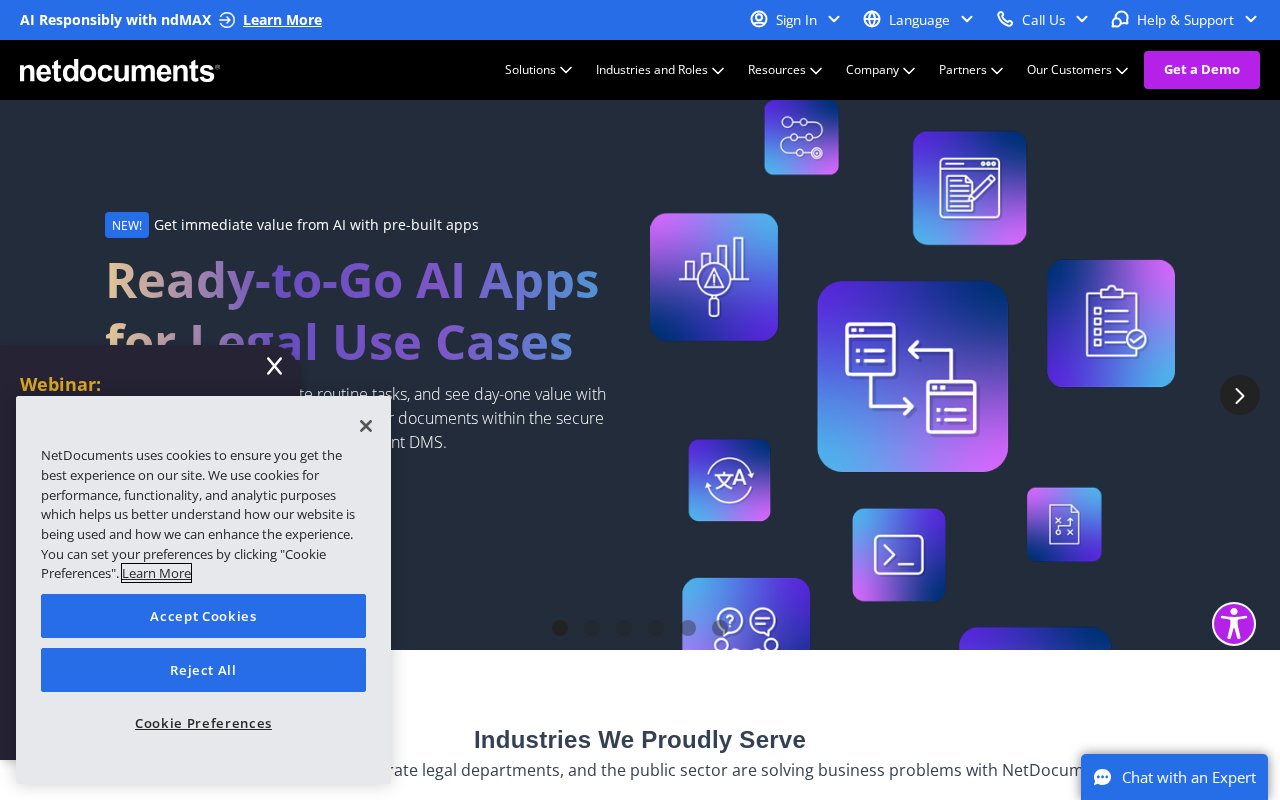Click the document editing pen app icon
The width and height of the screenshot is (1280, 800).
pyautogui.click(x=969, y=188)
